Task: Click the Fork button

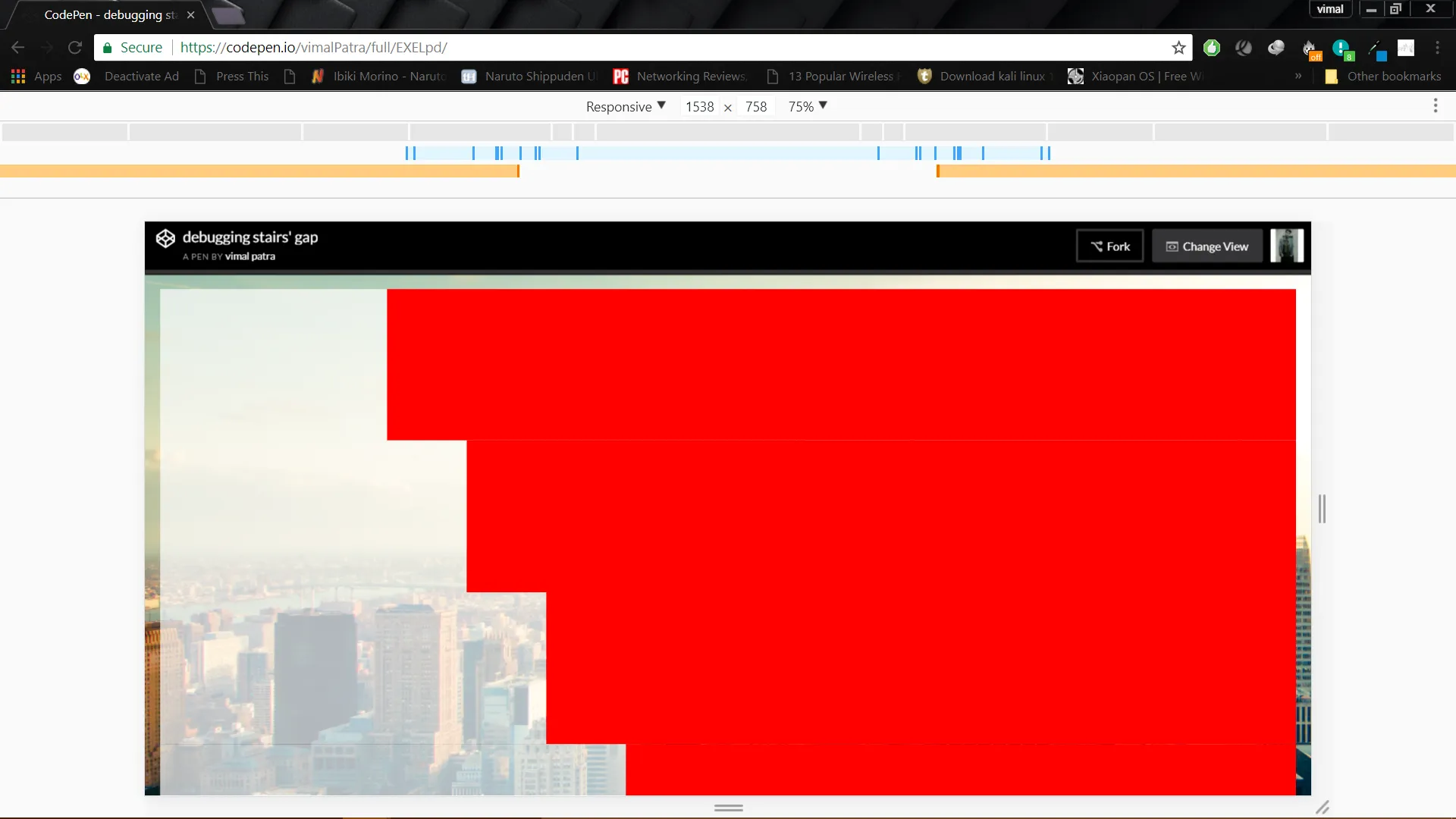Action: point(1109,246)
